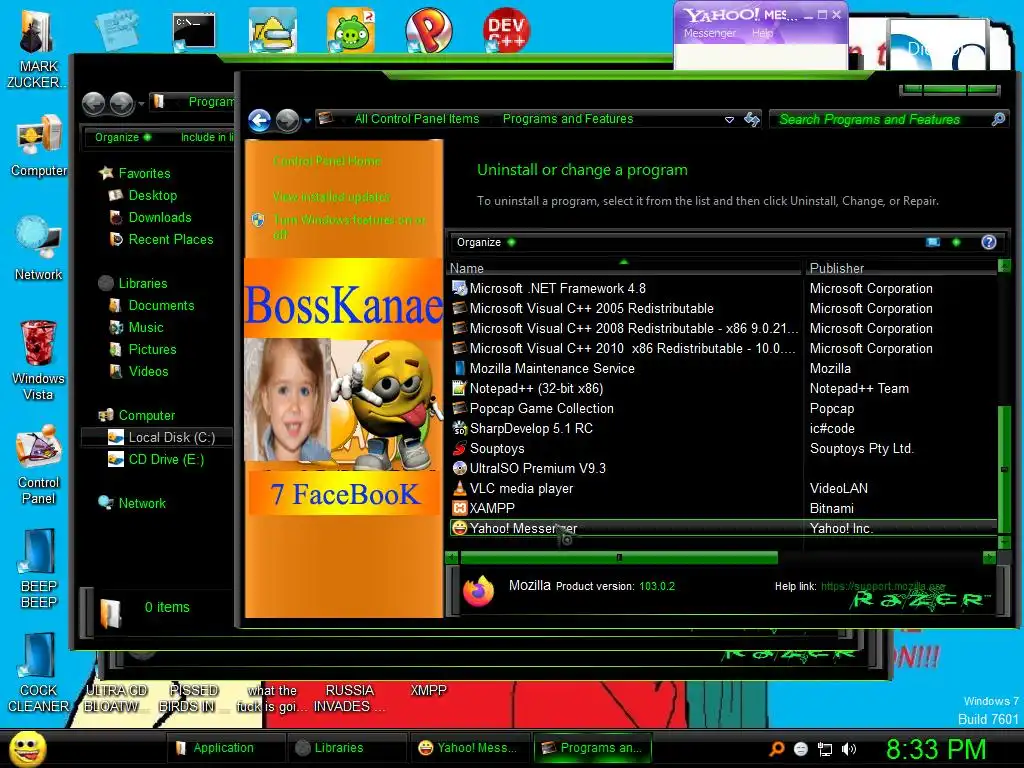Click horizontal scrollbar right arrow
The width and height of the screenshot is (1024, 768).
[989, 558]
